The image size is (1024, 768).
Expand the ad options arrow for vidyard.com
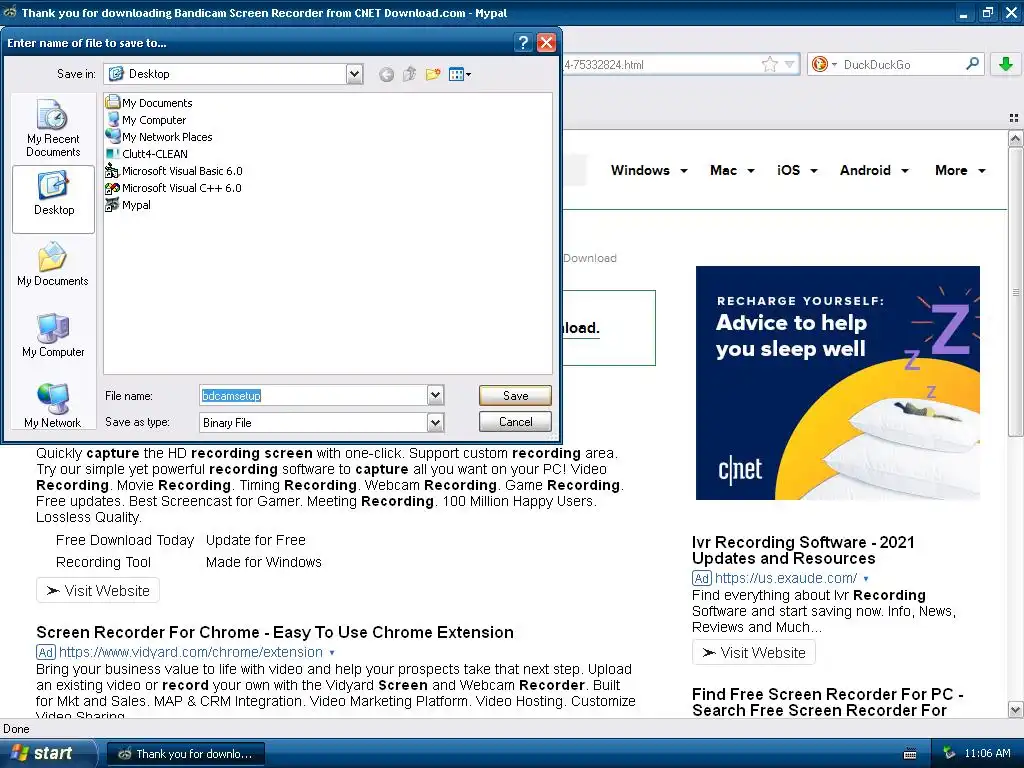pyautogui.click(x=332, y=652)
